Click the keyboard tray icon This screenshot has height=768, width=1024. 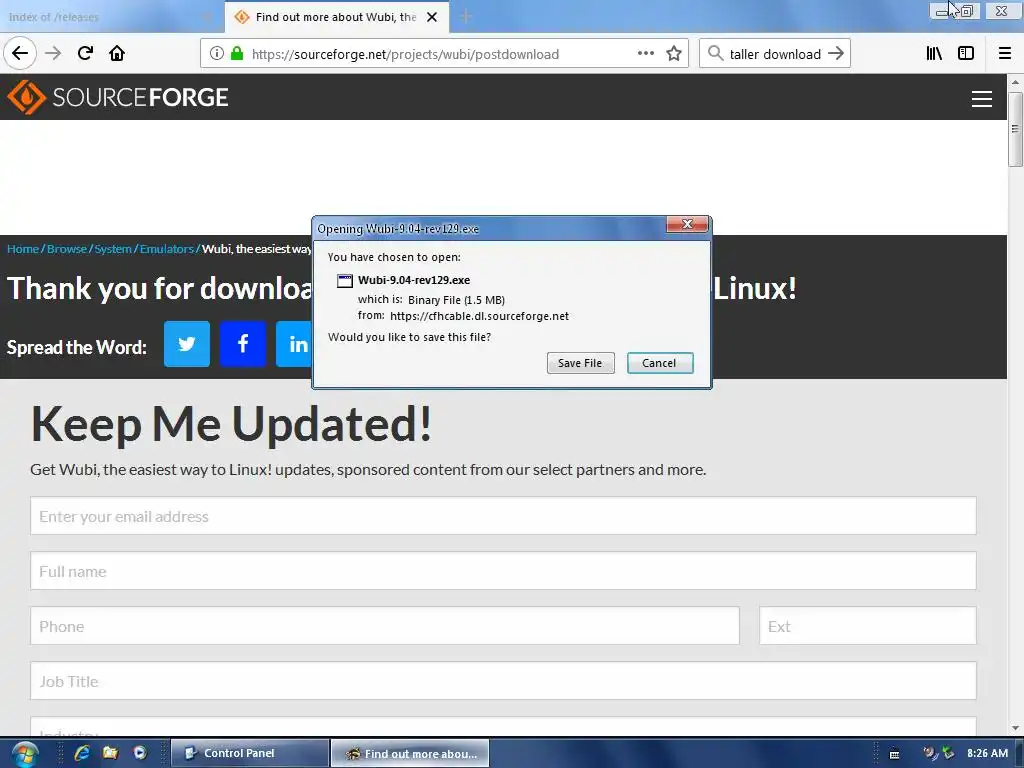[895, 754]
